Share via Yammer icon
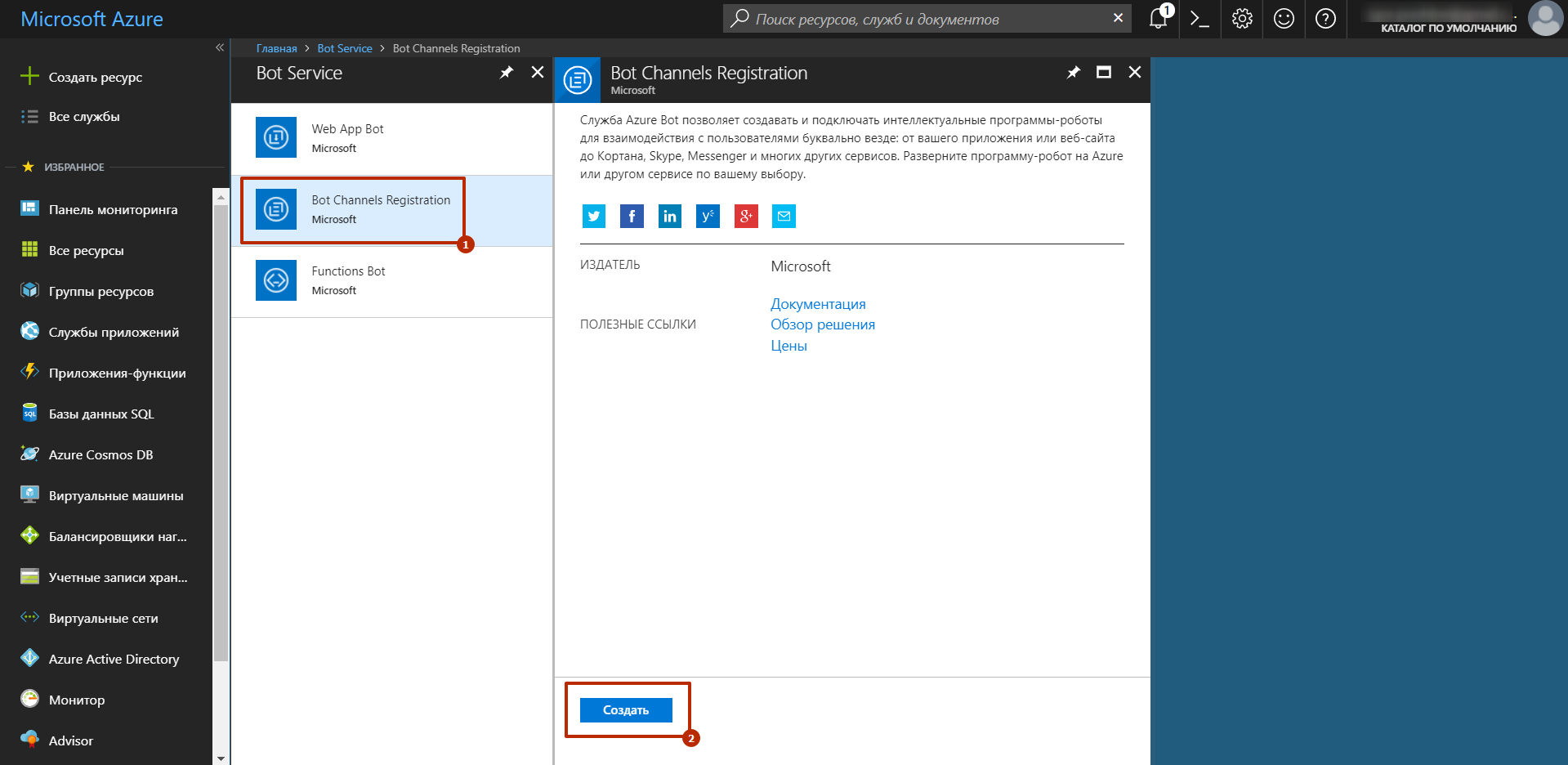 708,216
